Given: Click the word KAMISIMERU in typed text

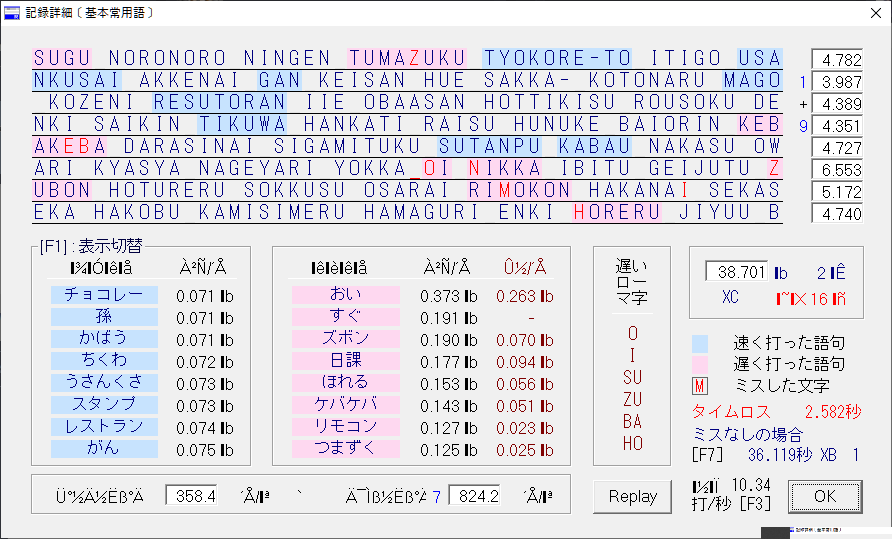Looking at the screenshot, I should click(x=272, y=212).
